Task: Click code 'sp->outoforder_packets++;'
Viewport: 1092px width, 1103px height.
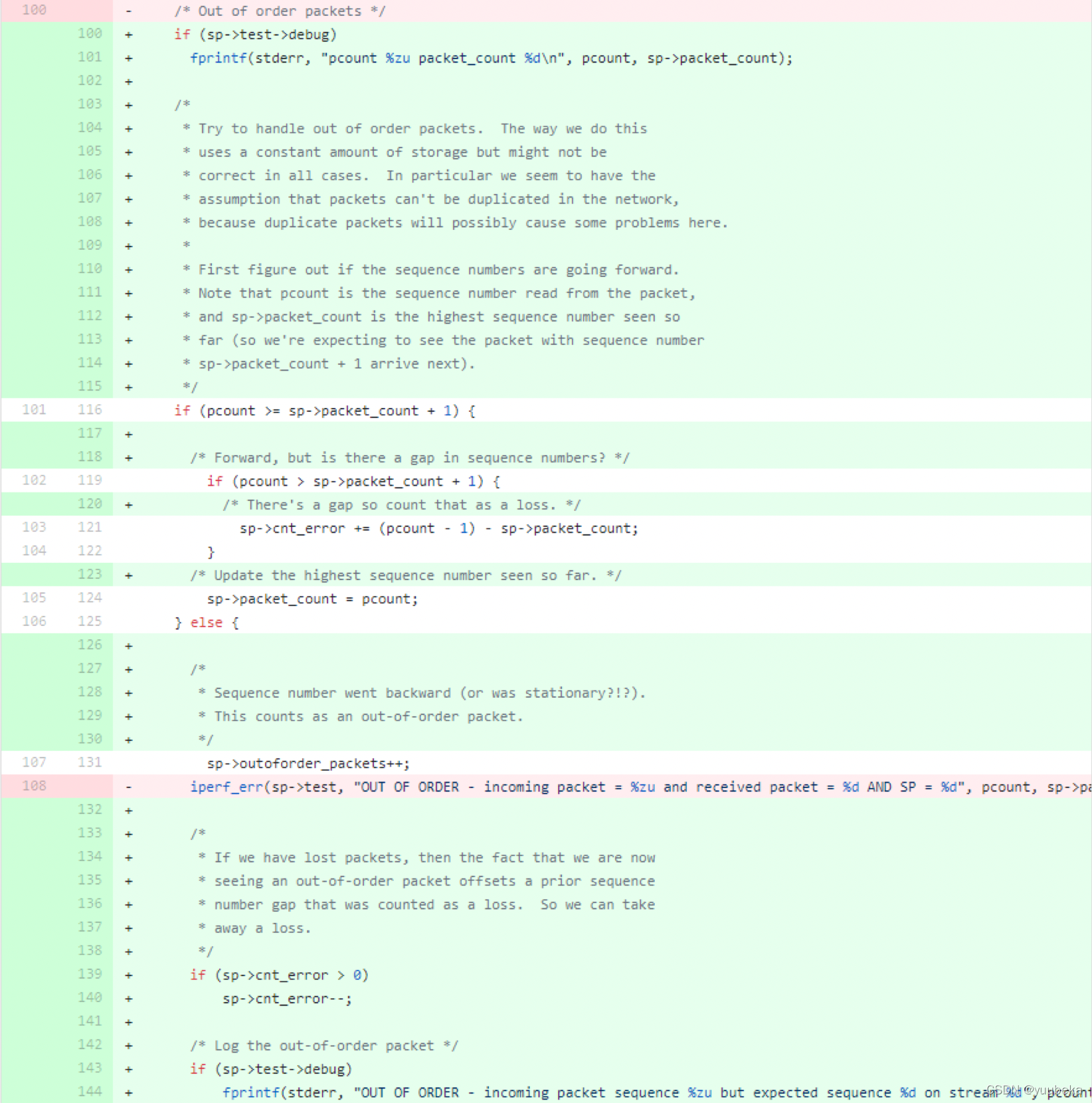Action: (x=308, y=763)
